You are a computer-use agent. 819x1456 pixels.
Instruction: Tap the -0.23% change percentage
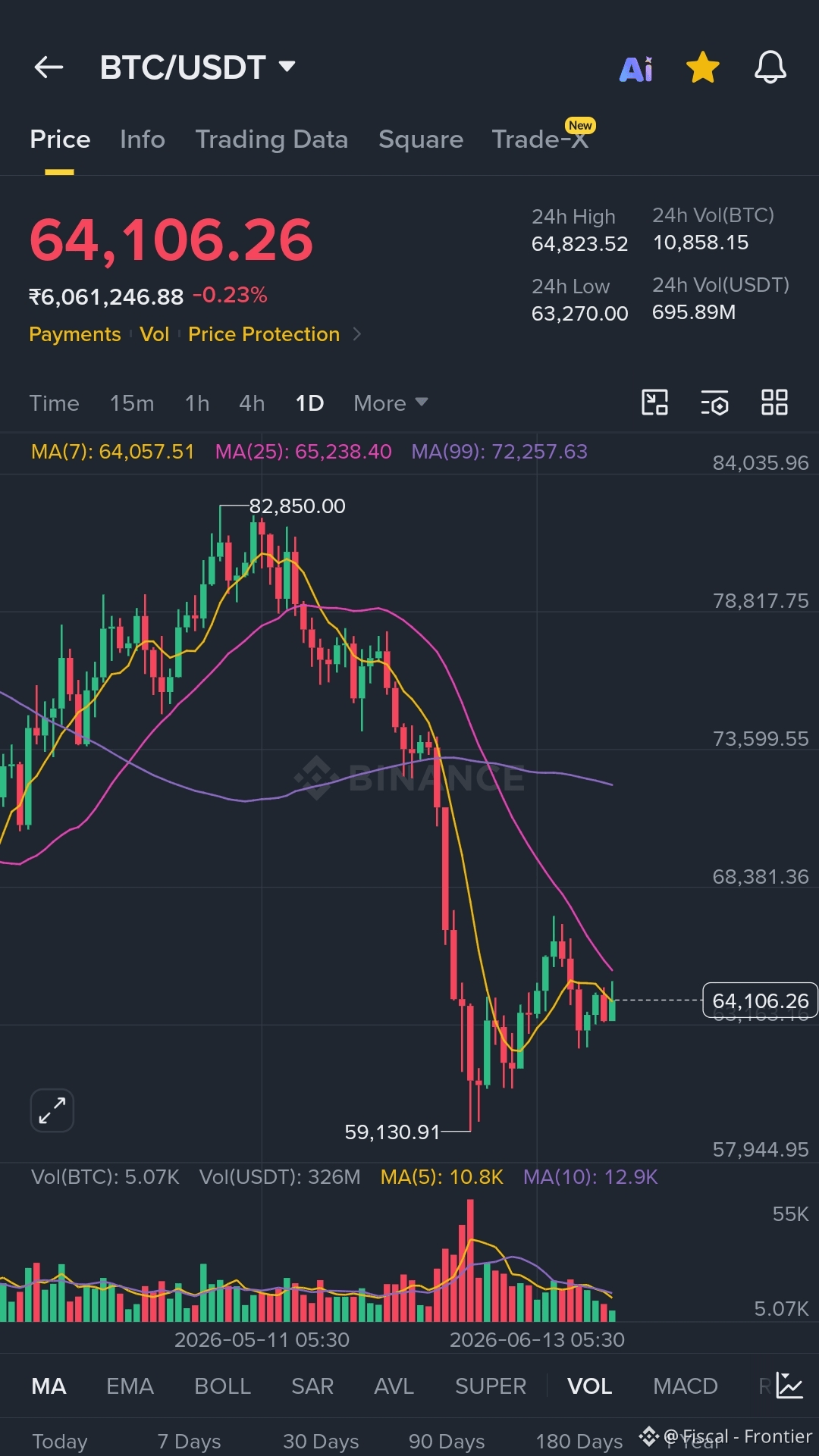click(230, 295)
